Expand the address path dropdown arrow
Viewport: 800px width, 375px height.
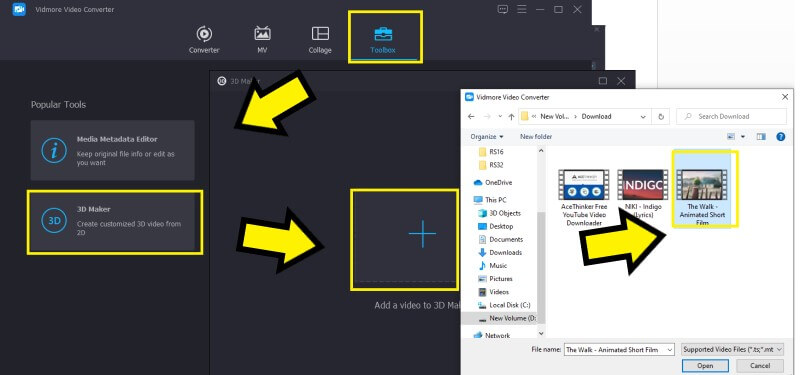(643, 116)
